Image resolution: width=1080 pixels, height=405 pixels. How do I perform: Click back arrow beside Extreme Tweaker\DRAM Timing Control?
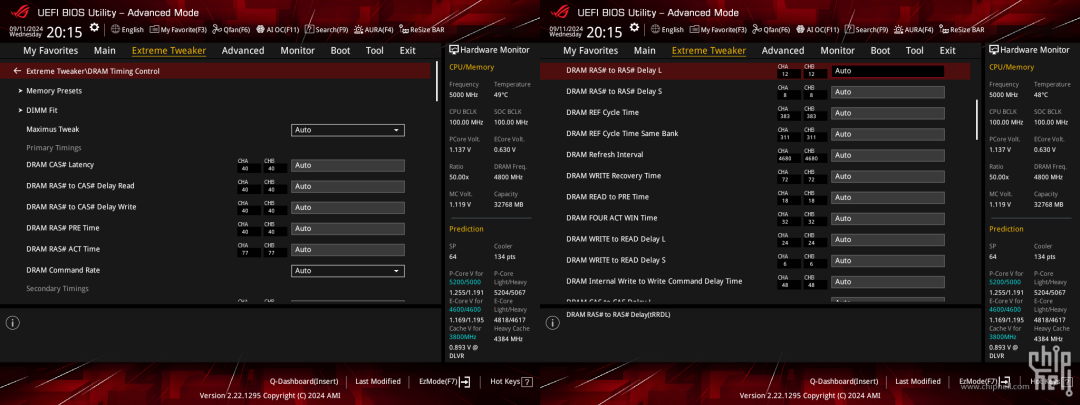(x=17, y=71)
